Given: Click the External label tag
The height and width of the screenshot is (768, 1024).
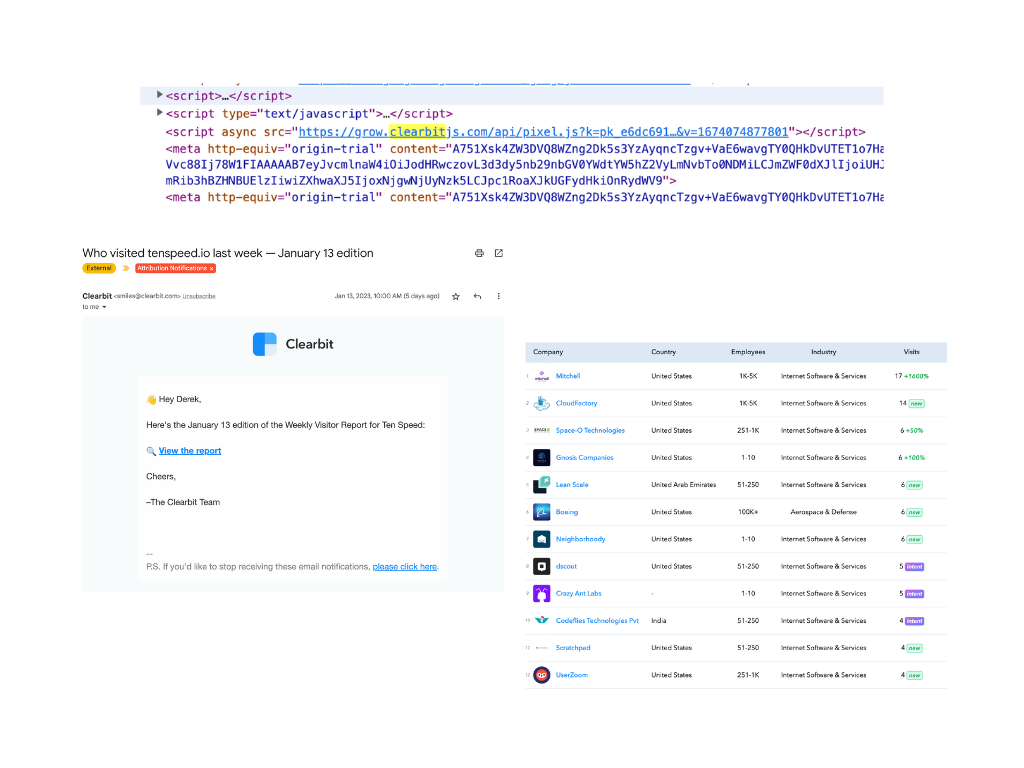Looking at the screenshot, I should tap(99, 268).
